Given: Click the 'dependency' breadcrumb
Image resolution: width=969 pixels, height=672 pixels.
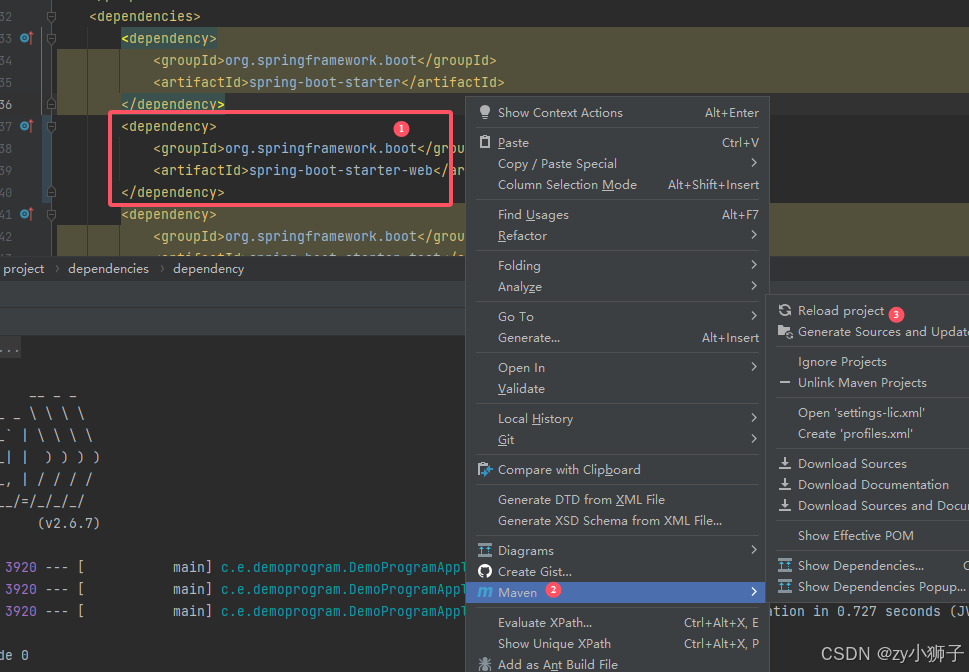Looking at the screenshot, I should coord(208,268).
